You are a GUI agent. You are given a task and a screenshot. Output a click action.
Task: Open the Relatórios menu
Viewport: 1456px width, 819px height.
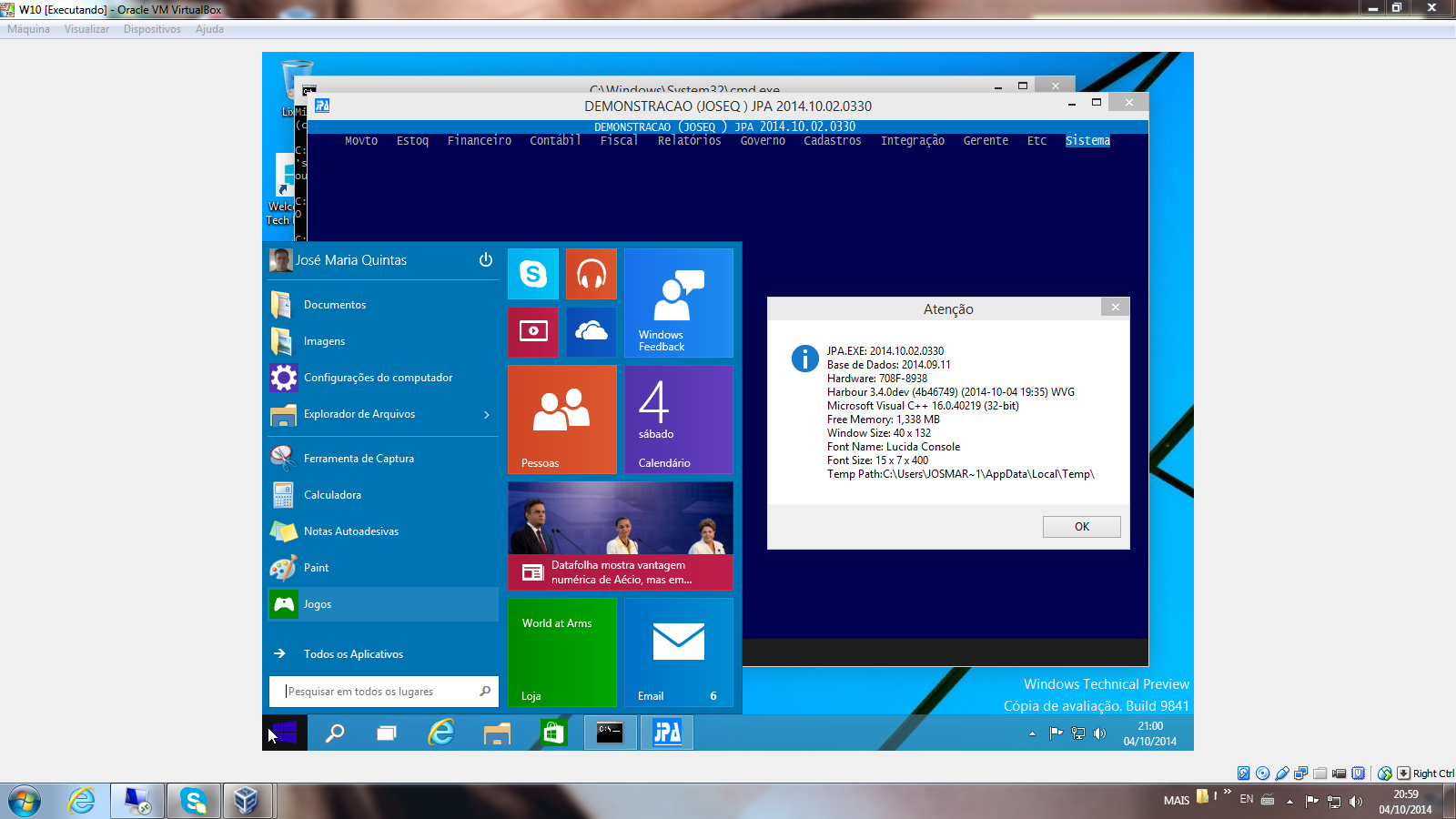pyautogui.click(x=689, y=141)
